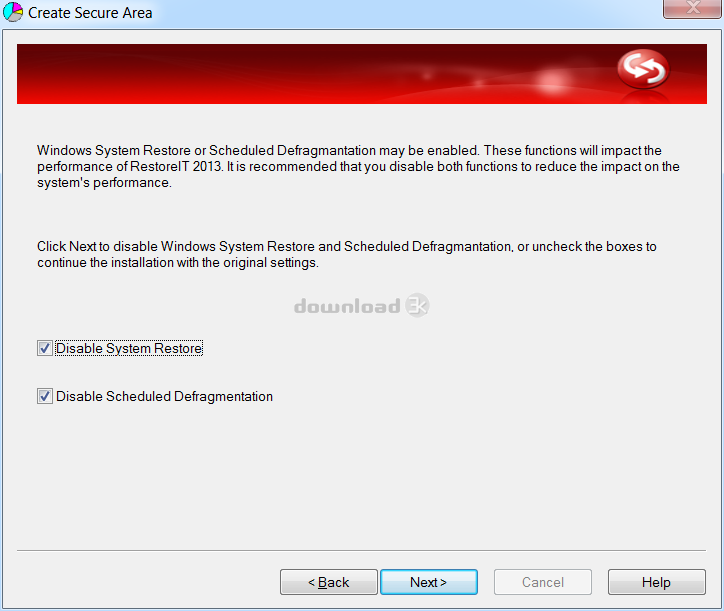Click the grayed-out Cancel button
The width and height of the screenshot is (724, 611).
click(543, 582)
